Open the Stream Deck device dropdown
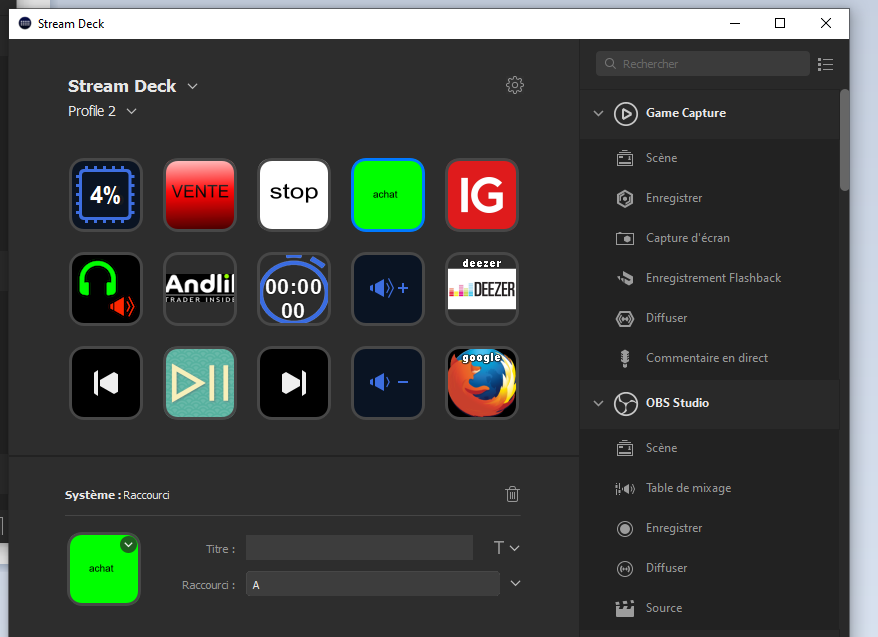The width and height of the screenshot is (878, 637). point(193,86)
